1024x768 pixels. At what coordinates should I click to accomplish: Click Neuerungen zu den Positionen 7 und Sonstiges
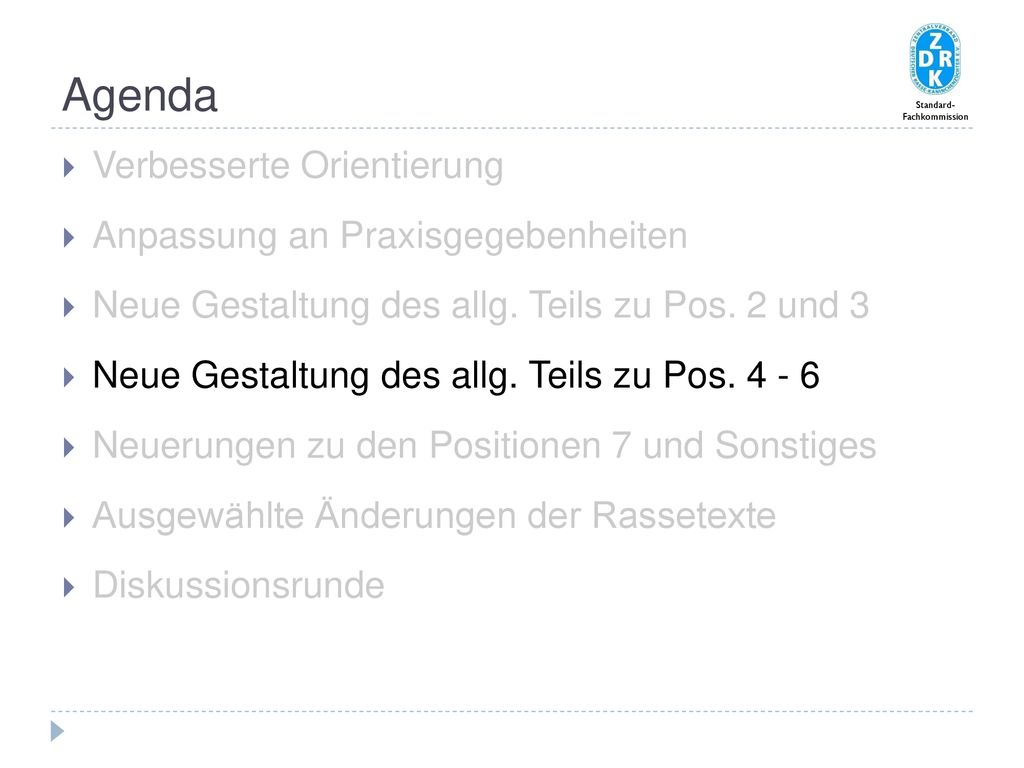[x=484, y=446]
